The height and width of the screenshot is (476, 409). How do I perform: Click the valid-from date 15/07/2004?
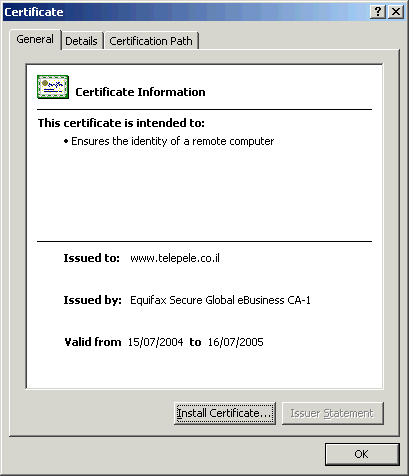(156, 342)
